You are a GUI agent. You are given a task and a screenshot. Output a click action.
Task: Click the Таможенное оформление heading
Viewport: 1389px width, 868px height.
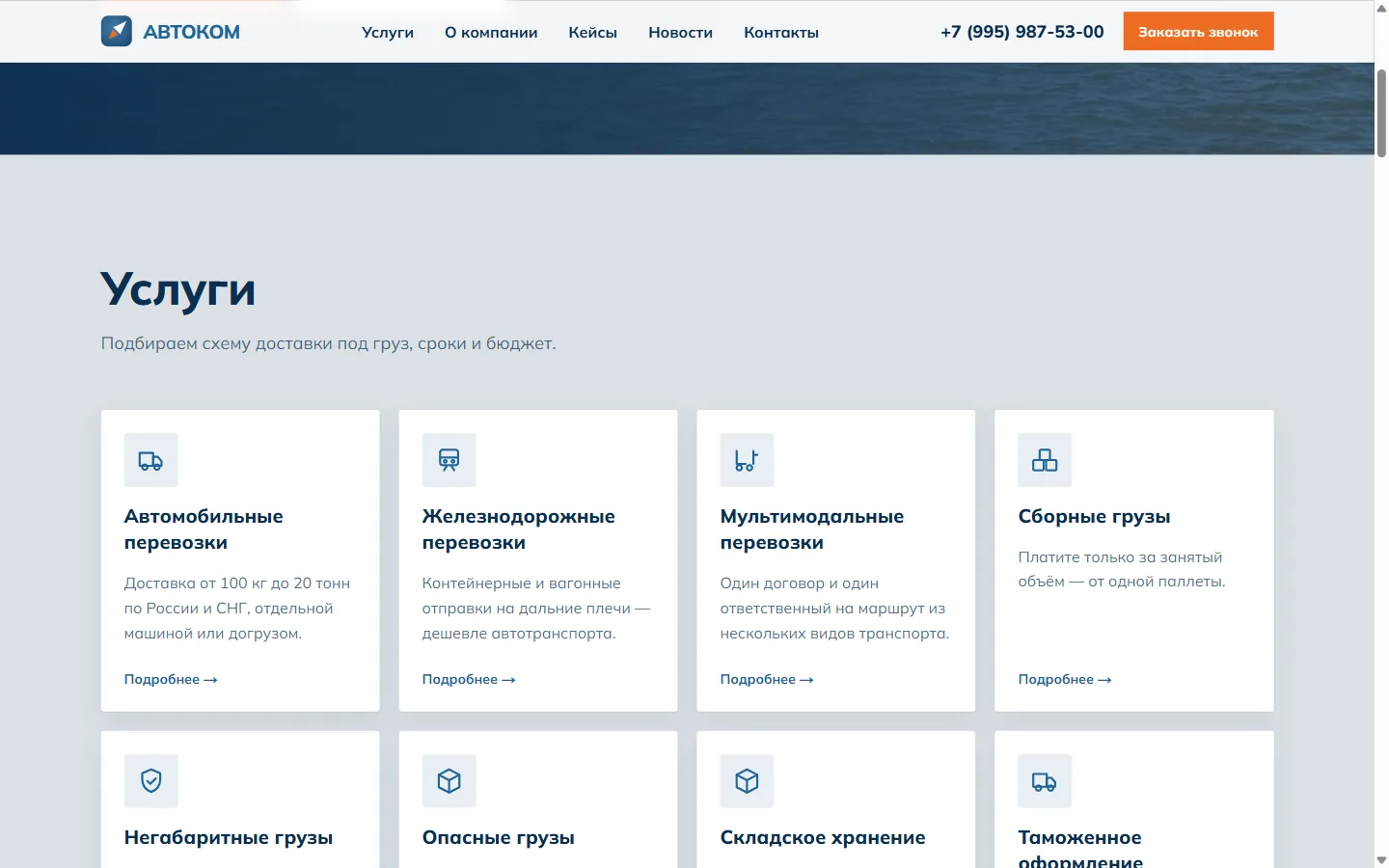(1080, 849)
